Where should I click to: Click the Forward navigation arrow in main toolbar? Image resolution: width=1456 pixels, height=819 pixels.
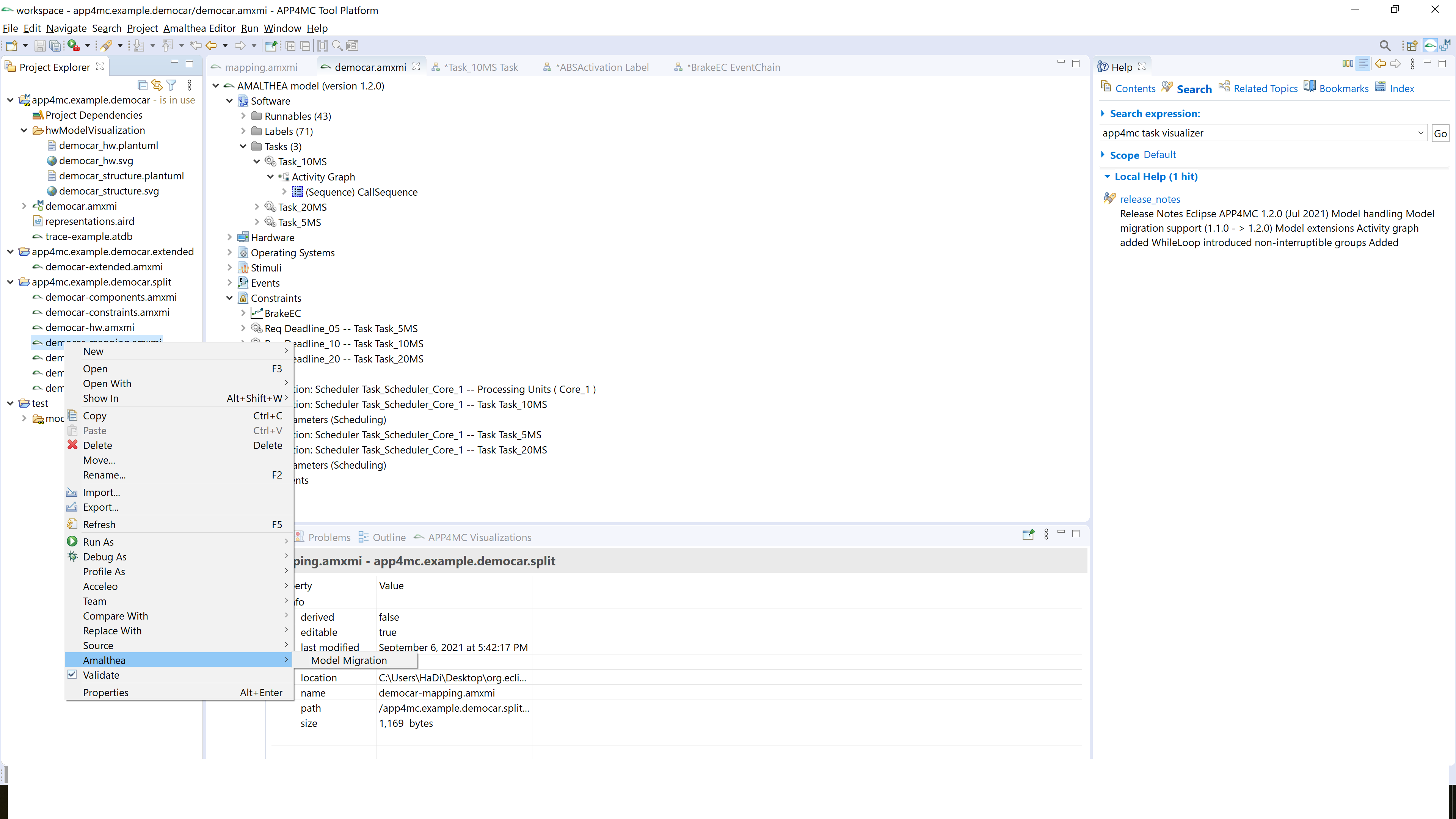240,46
